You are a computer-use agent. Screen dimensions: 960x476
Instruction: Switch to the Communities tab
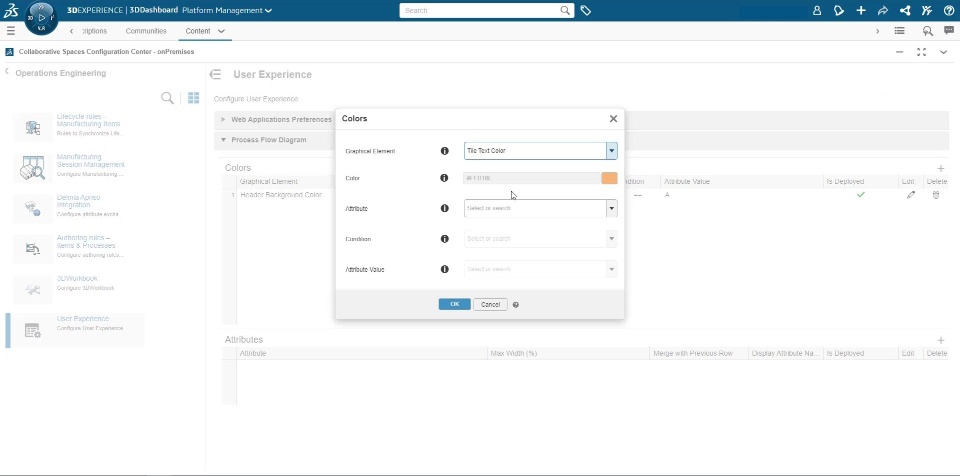click(x=146, y=31)
